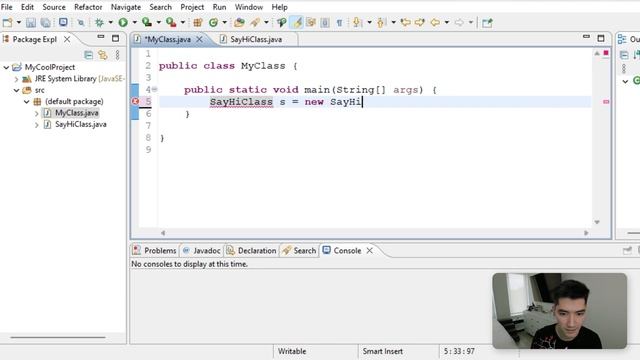Minimize the editor area

pyautogui.click(x=586, y=38)
